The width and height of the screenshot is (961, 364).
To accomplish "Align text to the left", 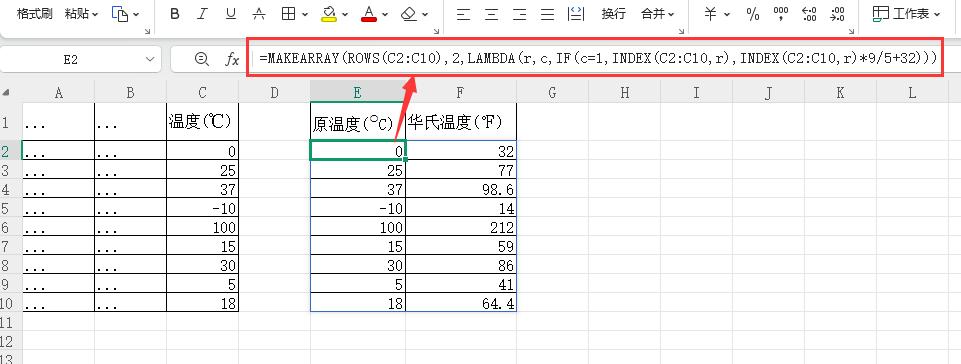I will 463,14.
